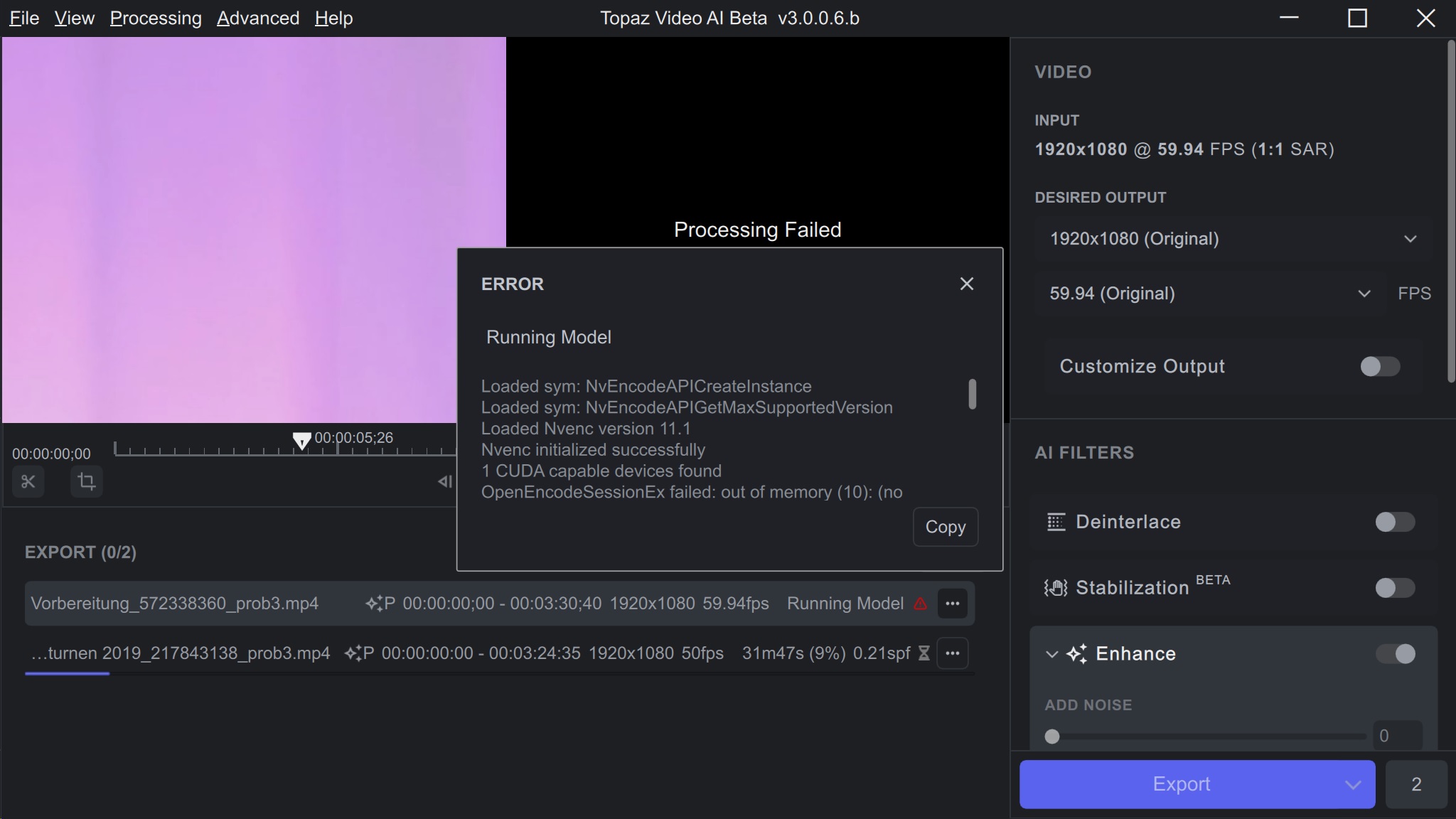Click the Add Noise slider handle

pyautogui.click(x=1052, y=737)
